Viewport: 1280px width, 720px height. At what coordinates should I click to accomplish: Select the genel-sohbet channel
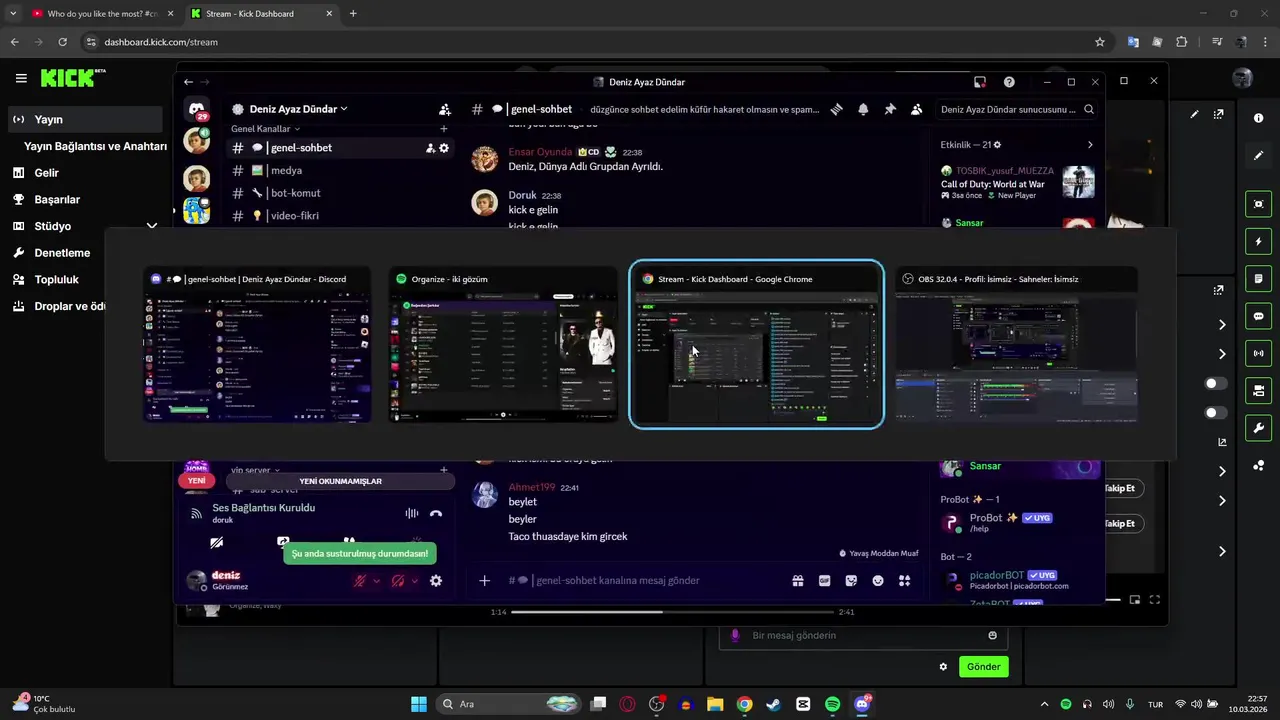[340, 148]
